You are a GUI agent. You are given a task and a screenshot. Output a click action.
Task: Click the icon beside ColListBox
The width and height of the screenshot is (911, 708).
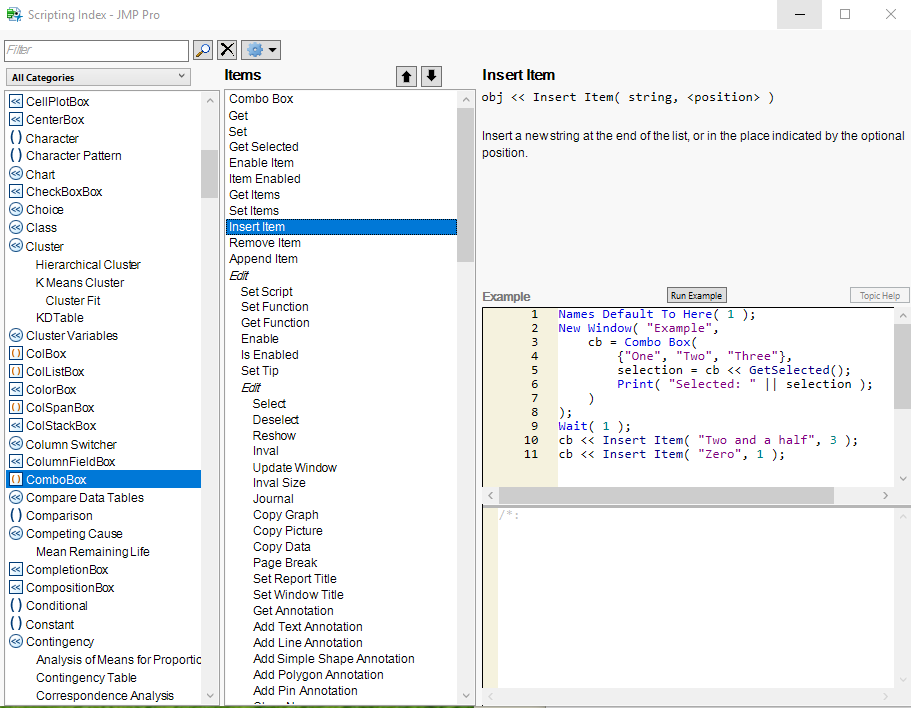click(x=16, y=372)
